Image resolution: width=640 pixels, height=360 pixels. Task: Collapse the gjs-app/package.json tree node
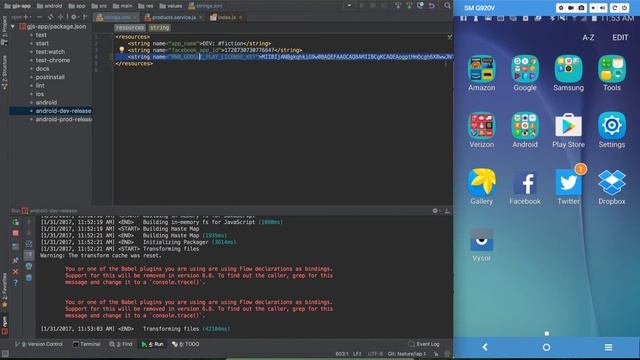[x=13, y=27]
